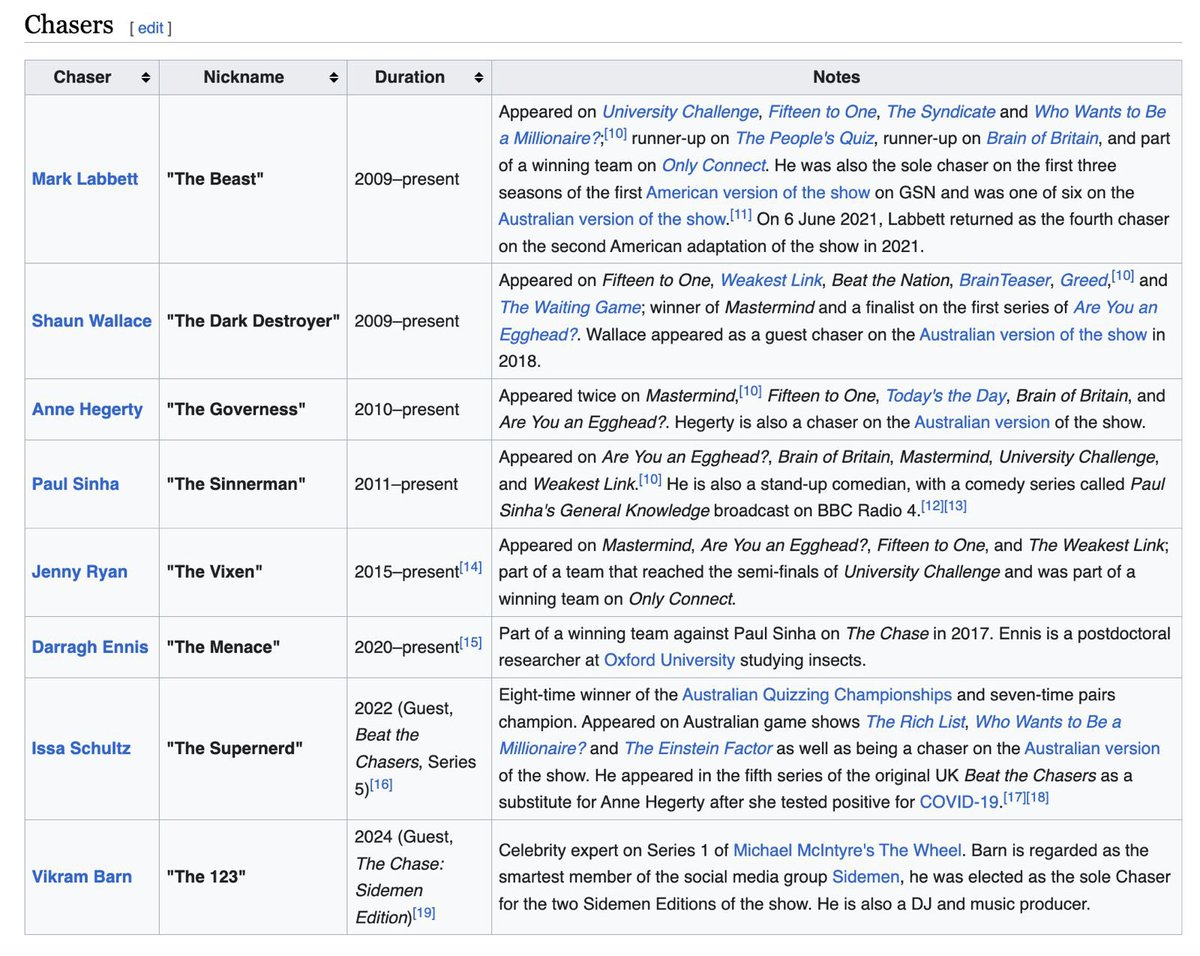Open Issa Schultz's article

[x=81, y=748]
